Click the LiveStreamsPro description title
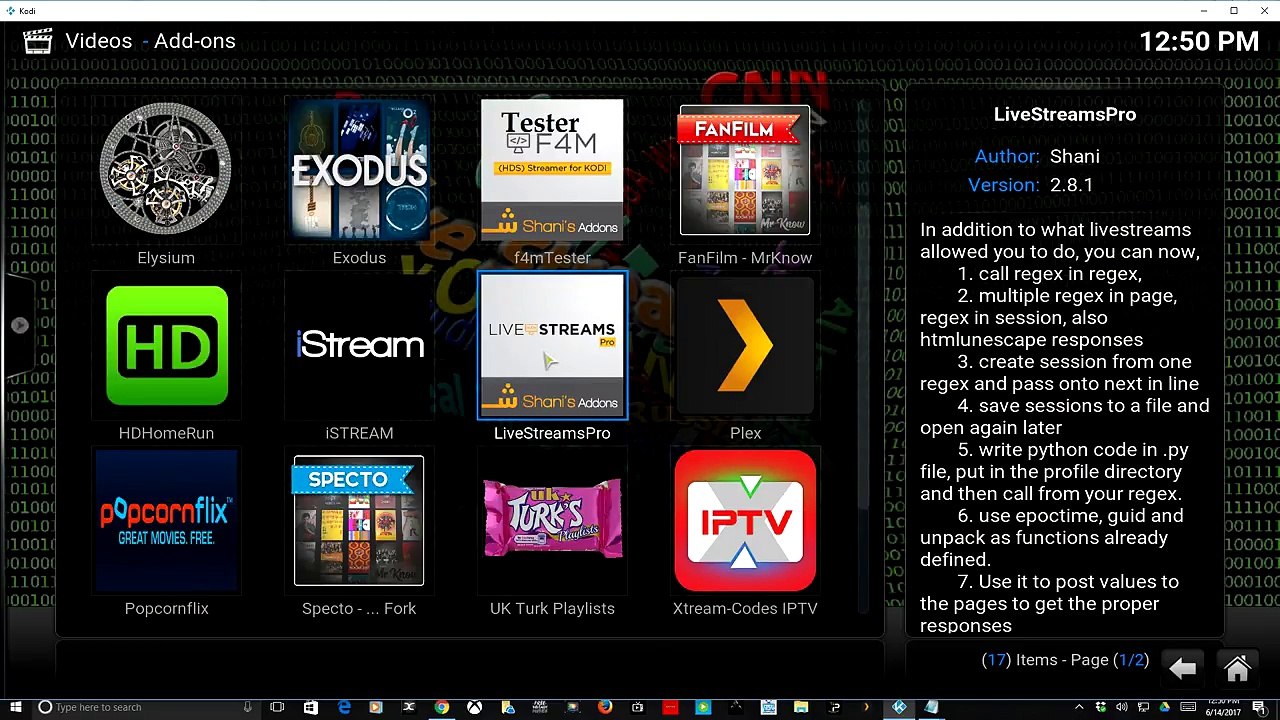The width and height of the screenshot is (1280, 720). [x=1065, y=114]
